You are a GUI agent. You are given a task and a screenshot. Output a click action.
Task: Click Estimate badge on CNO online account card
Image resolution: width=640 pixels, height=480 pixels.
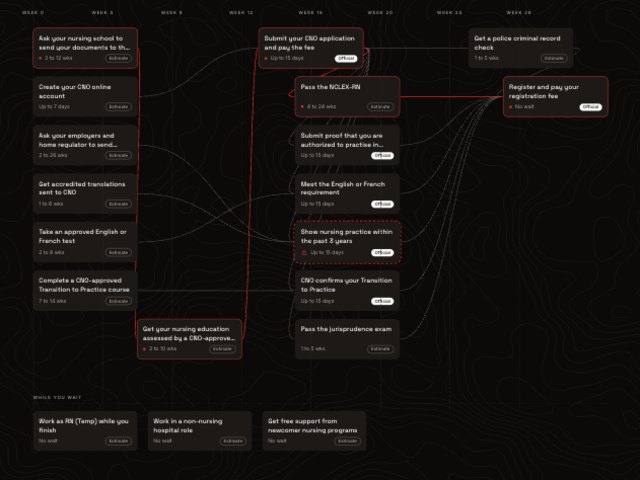coord(118,107)
